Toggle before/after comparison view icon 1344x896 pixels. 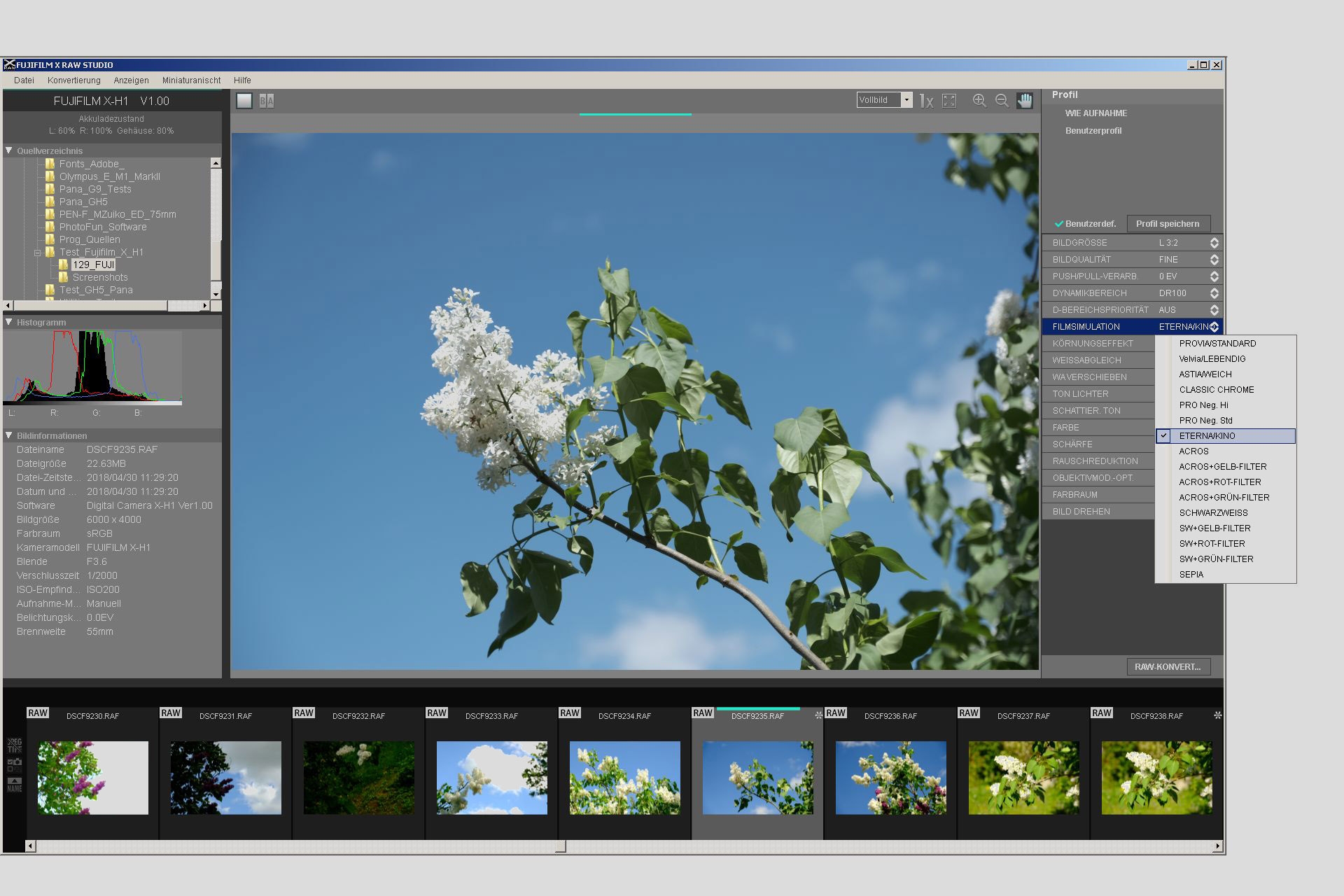[267, 101]
